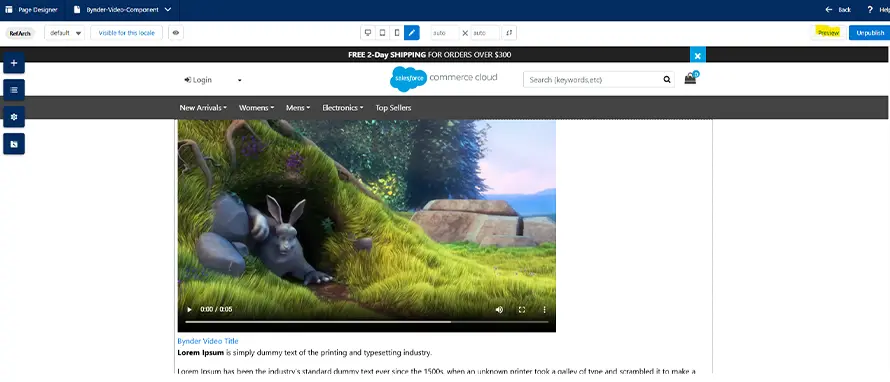Switch to desktop viewport icon
The height and width of the screenshot is (382, 890).
pyautogui.click(x=368, y=33)
